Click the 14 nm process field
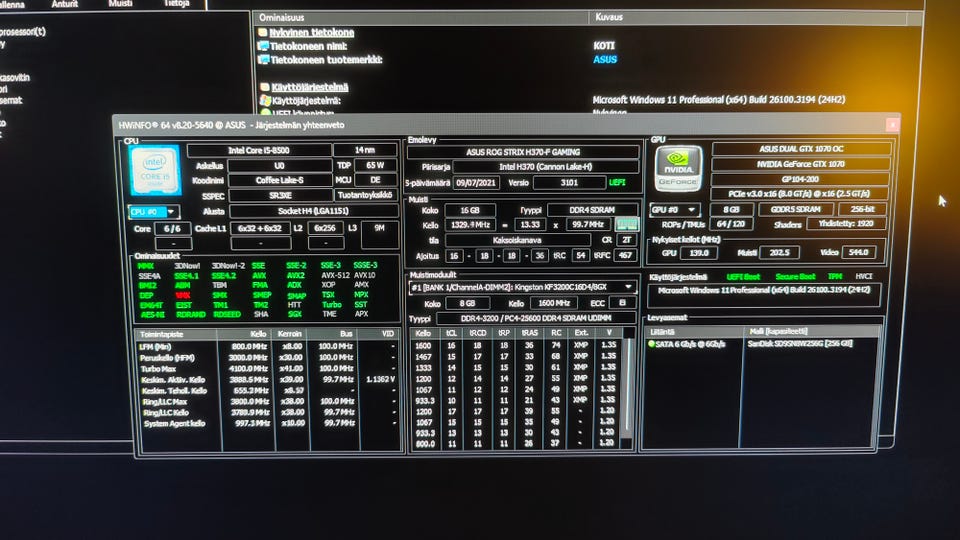Screen dimensions: 960x540 tap(365, 150)
